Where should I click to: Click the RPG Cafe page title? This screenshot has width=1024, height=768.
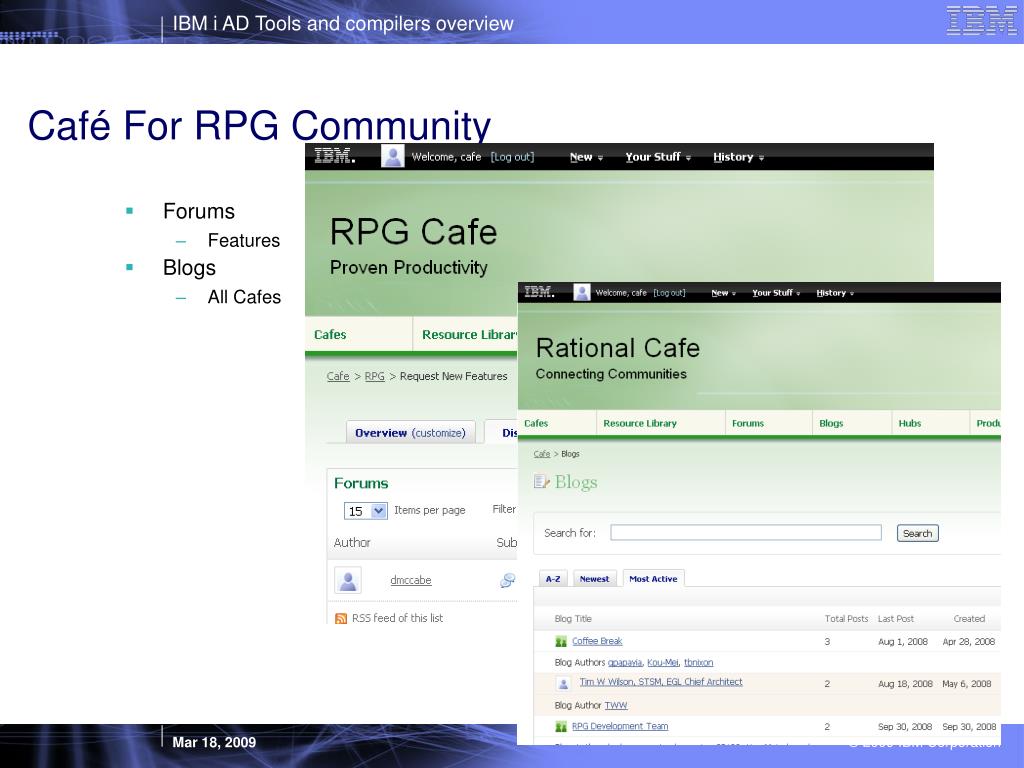(413, 232)
